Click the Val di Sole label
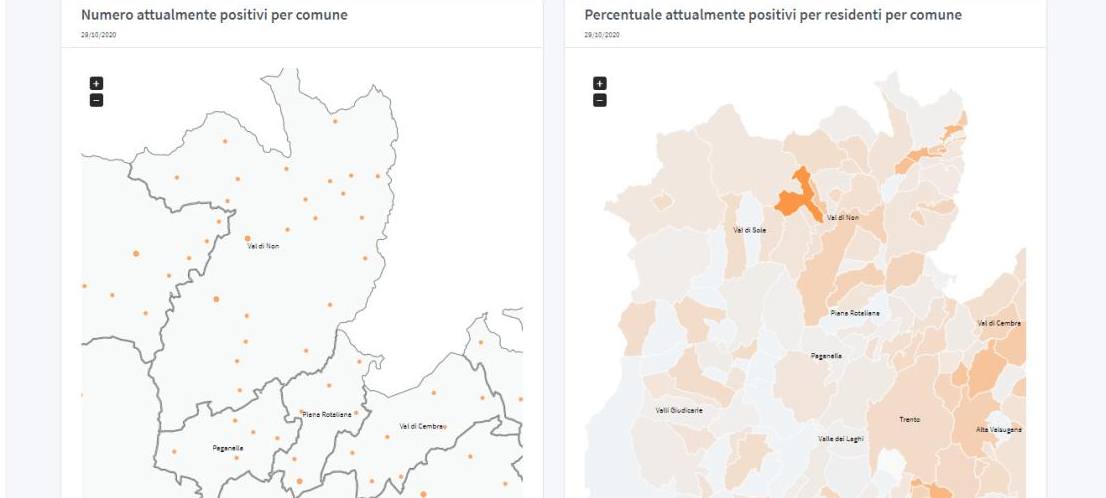The image size is (1106, 498). click(x=749, y=230)
